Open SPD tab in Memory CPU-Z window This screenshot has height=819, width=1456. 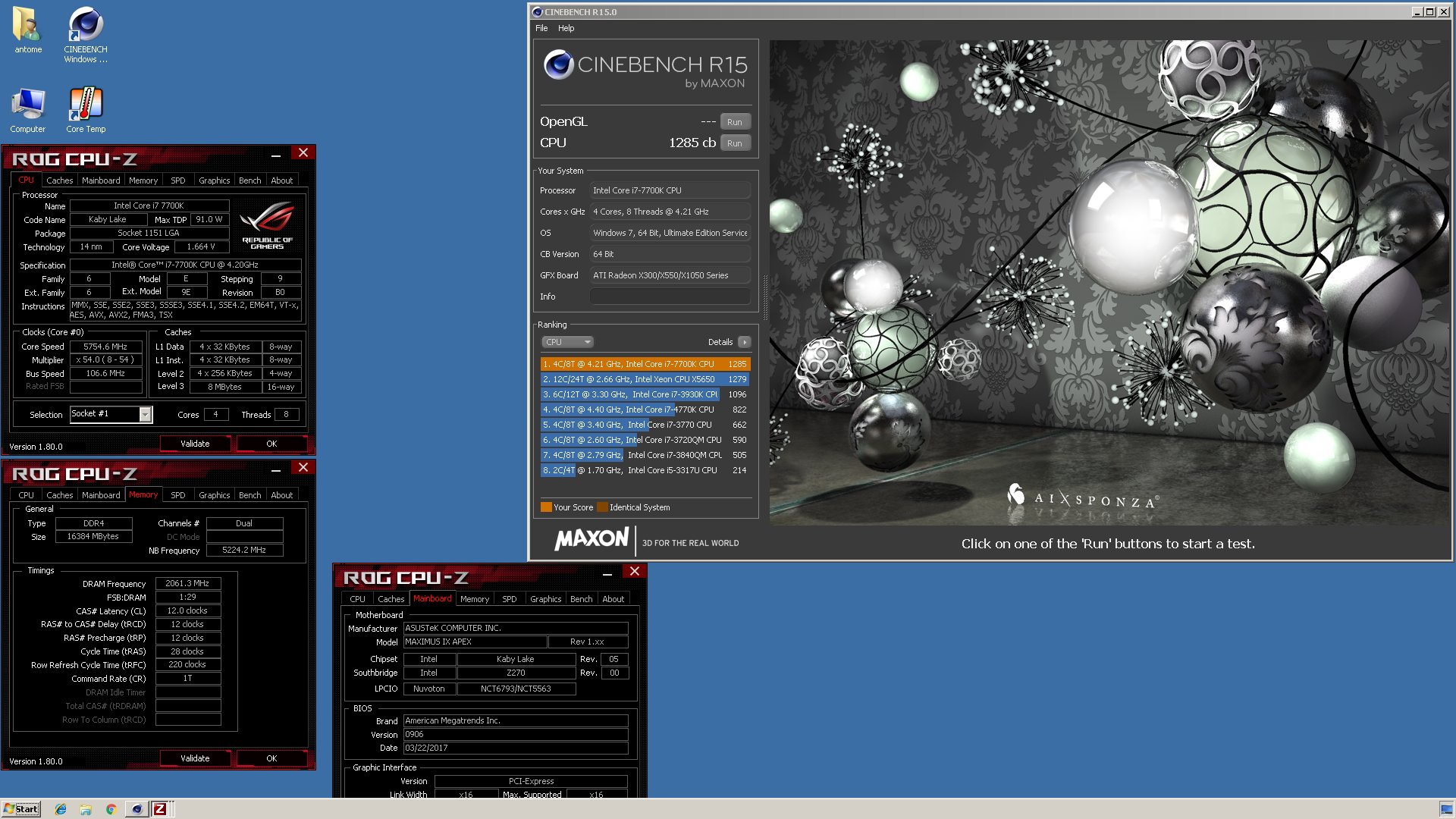click(178, 495)
